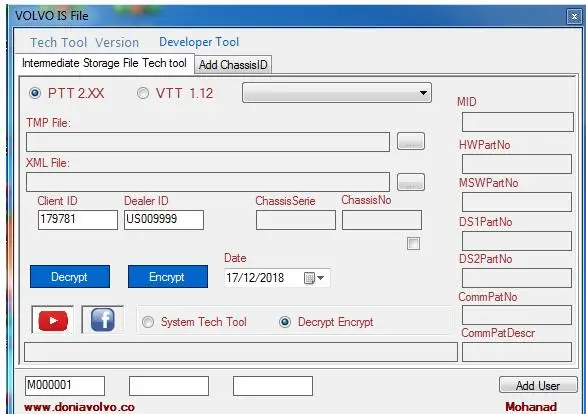
Task: Focus the MID input field
Action: click(518, 122)
